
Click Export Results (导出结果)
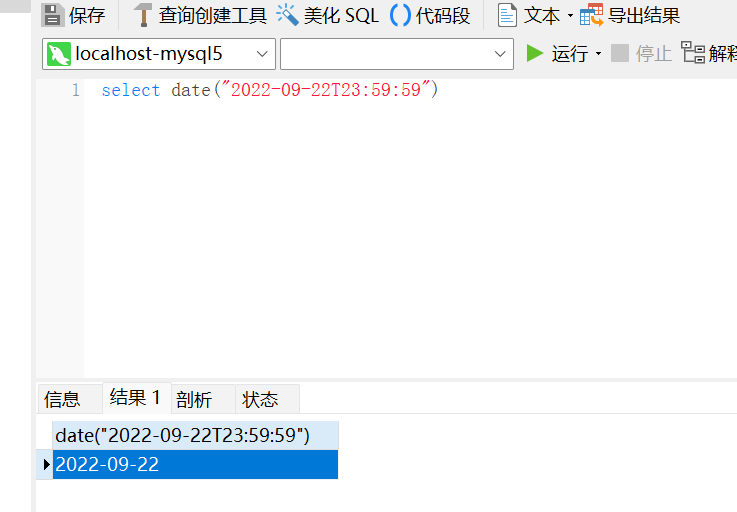630,16
